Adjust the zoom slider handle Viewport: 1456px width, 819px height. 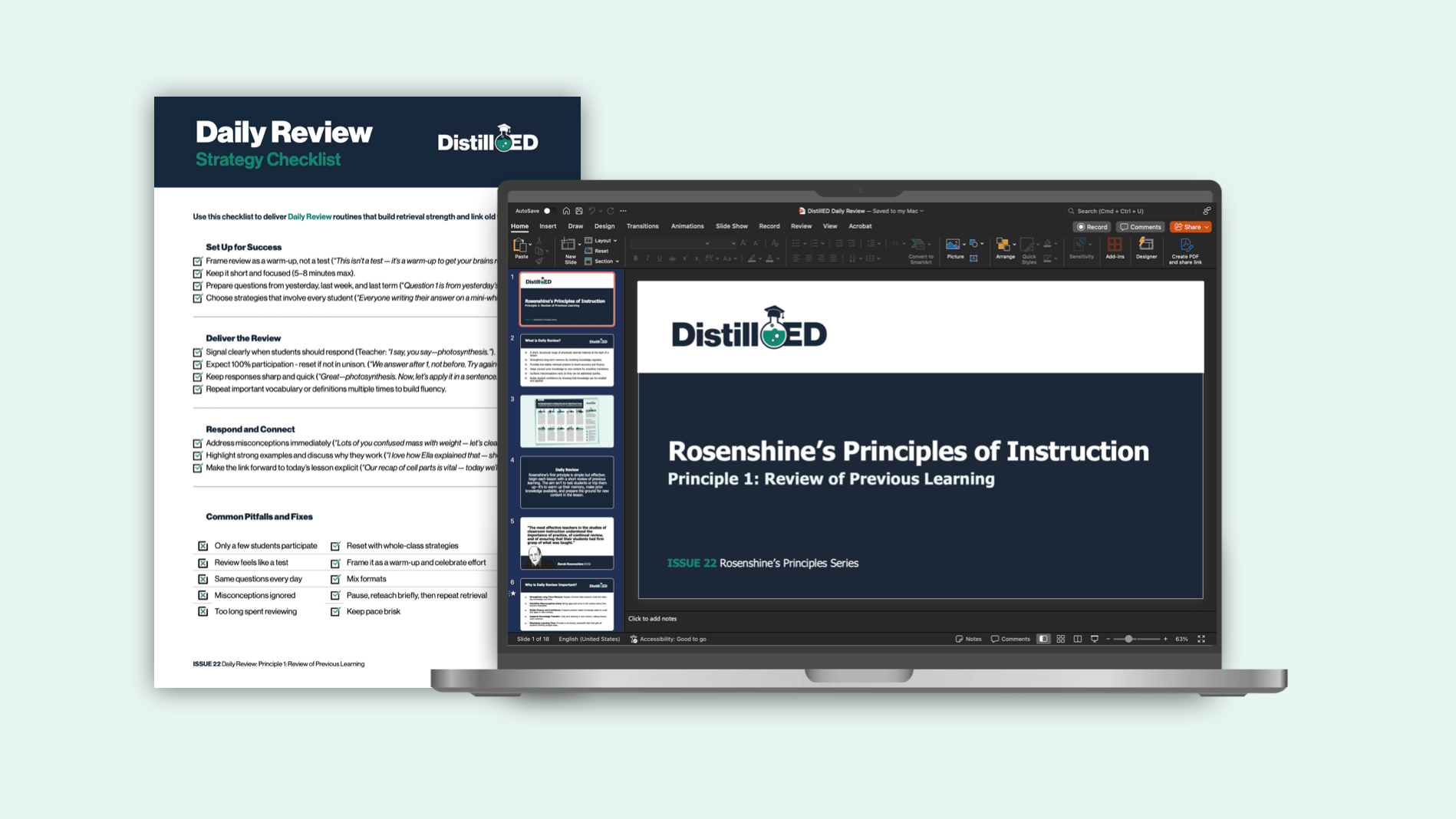pyautogui.click(x=1128, y=639)
